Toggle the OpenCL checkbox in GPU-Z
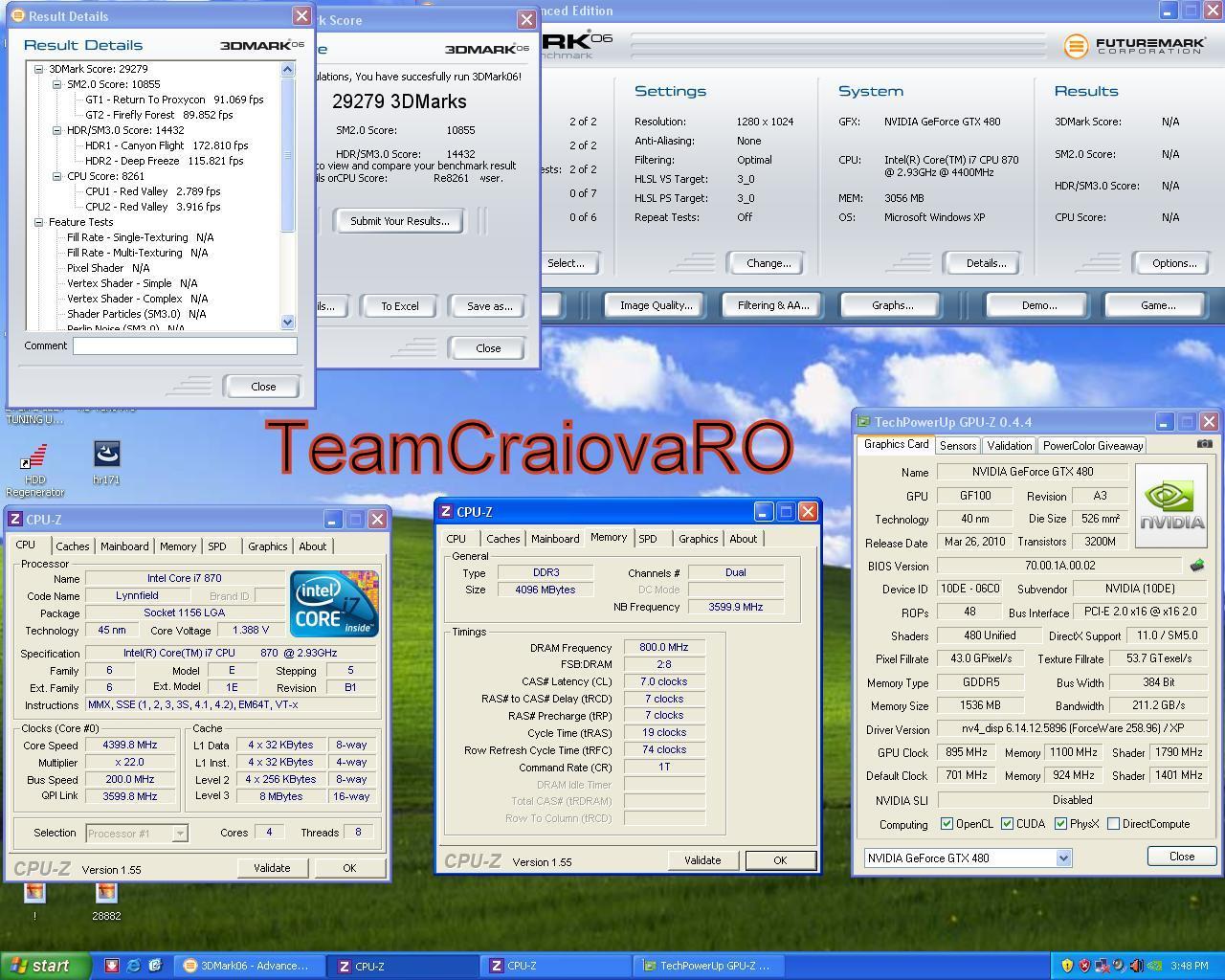 click(947, 823)
